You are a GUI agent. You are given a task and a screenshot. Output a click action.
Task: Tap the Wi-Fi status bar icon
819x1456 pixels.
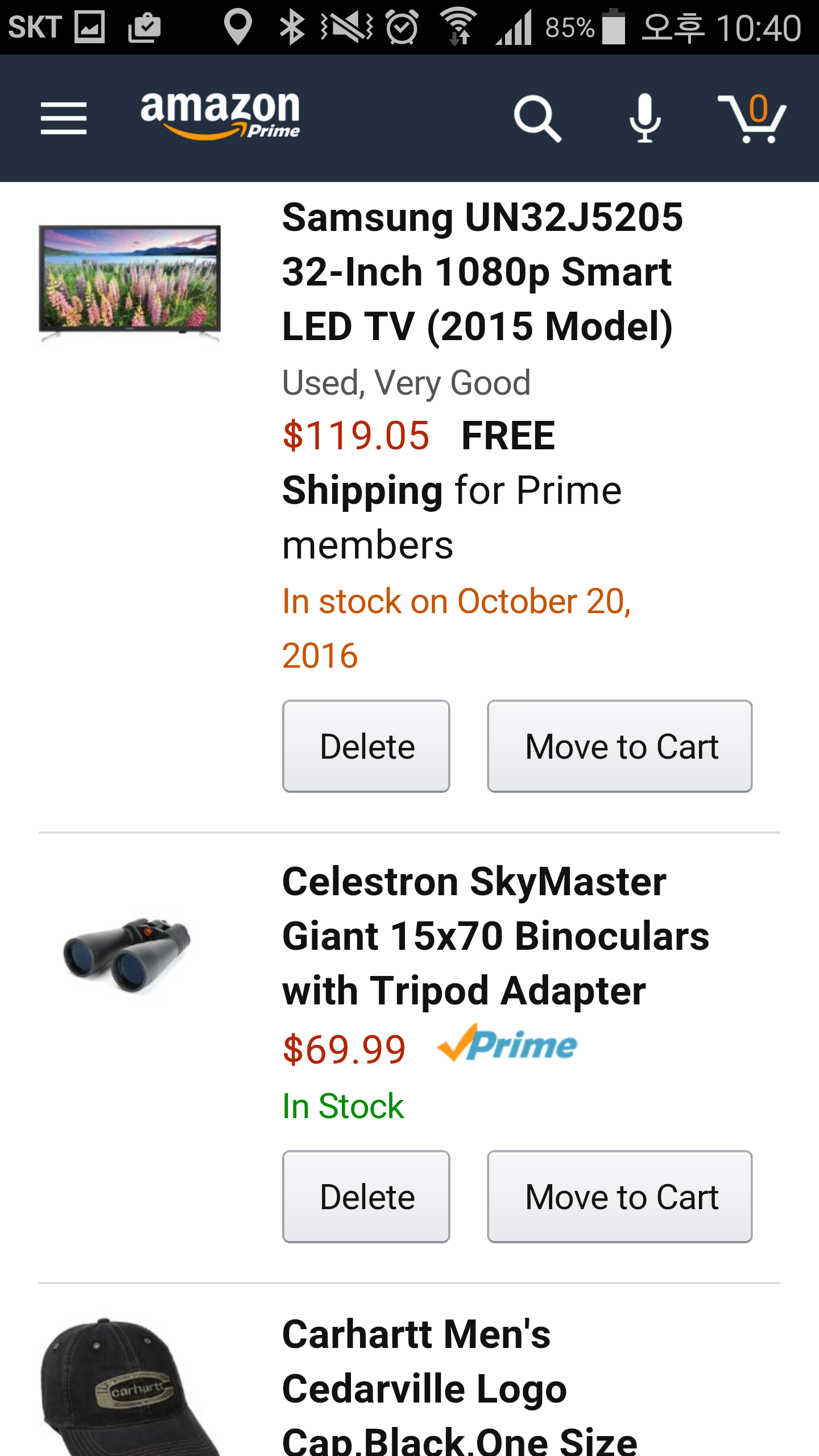pyautogui.click(x=458, y=27)
